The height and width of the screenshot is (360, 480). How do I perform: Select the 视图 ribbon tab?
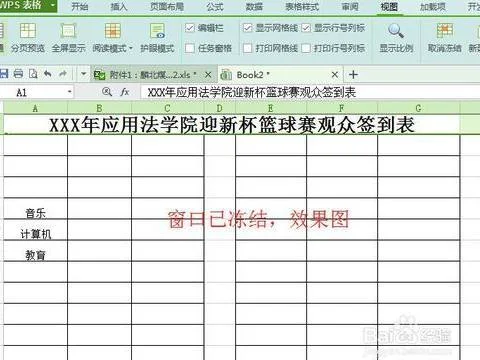coord(389,7)
